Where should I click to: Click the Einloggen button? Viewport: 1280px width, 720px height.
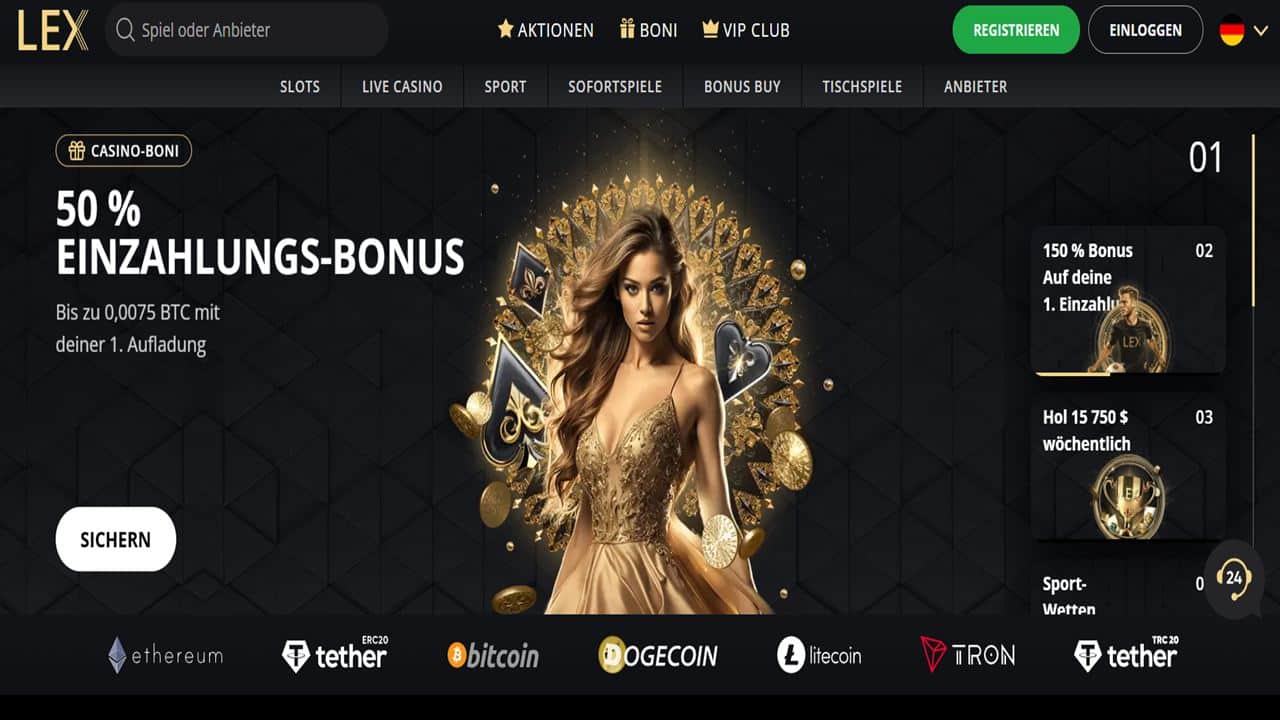(x=1146, y=30)
